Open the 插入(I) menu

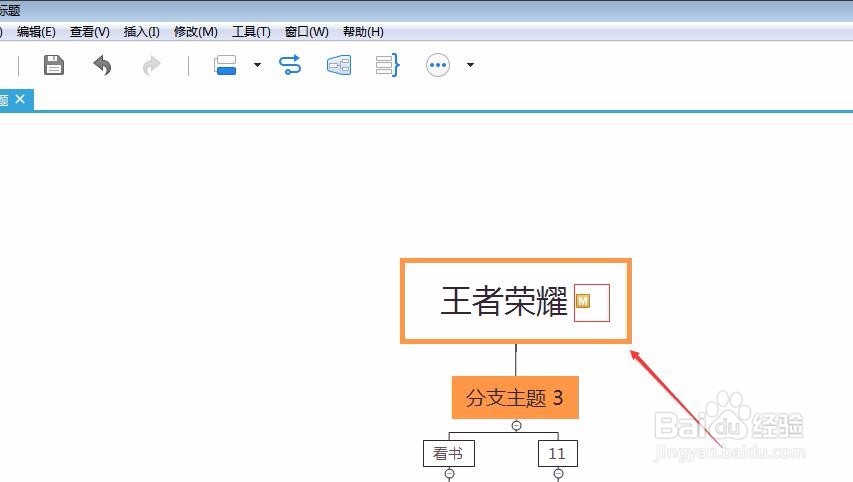141,32
